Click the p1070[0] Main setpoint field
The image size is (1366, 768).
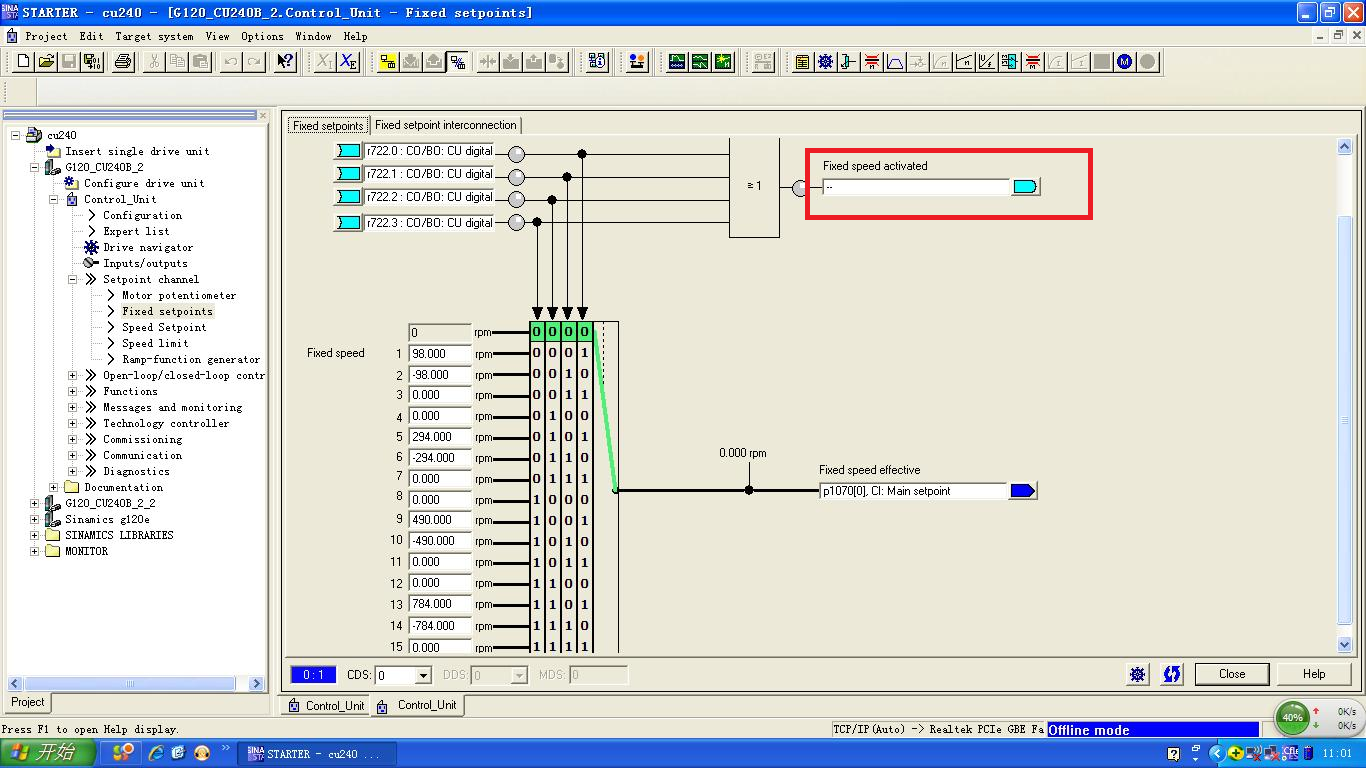click(913, 491)
